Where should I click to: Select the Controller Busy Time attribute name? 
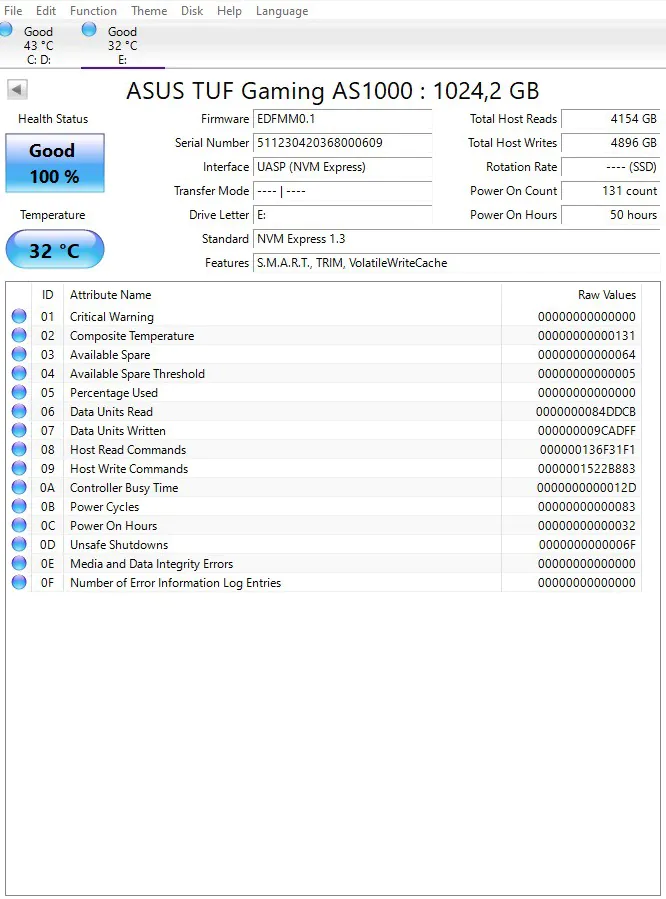pos(124,488)
